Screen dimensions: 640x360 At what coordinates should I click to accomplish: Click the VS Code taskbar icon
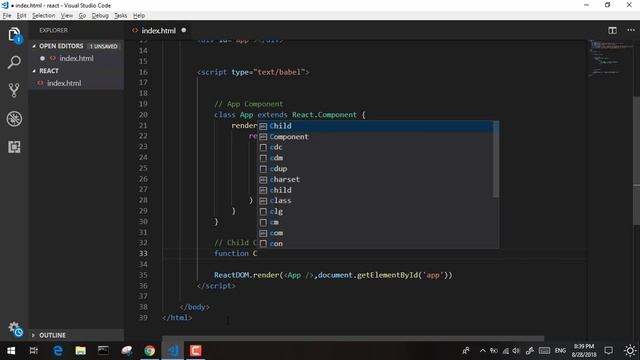tap(173, 351)
